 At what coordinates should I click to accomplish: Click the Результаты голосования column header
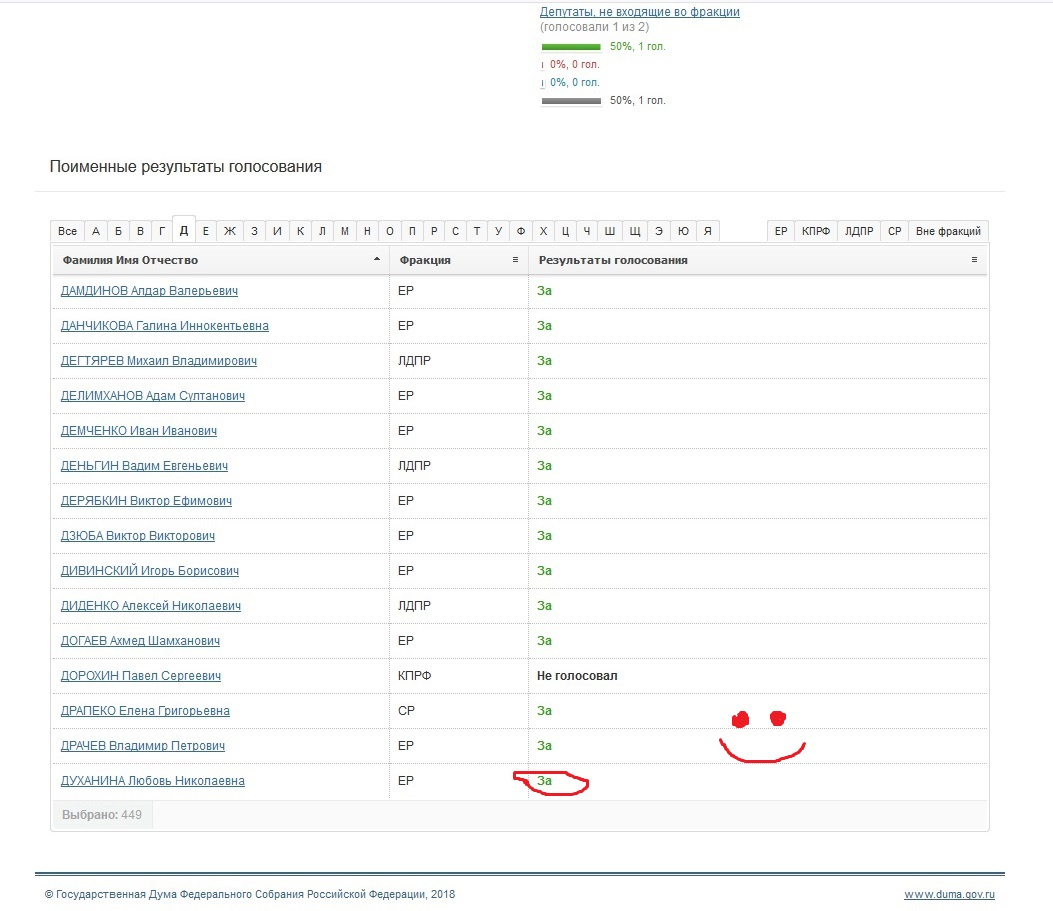(612, 260)
